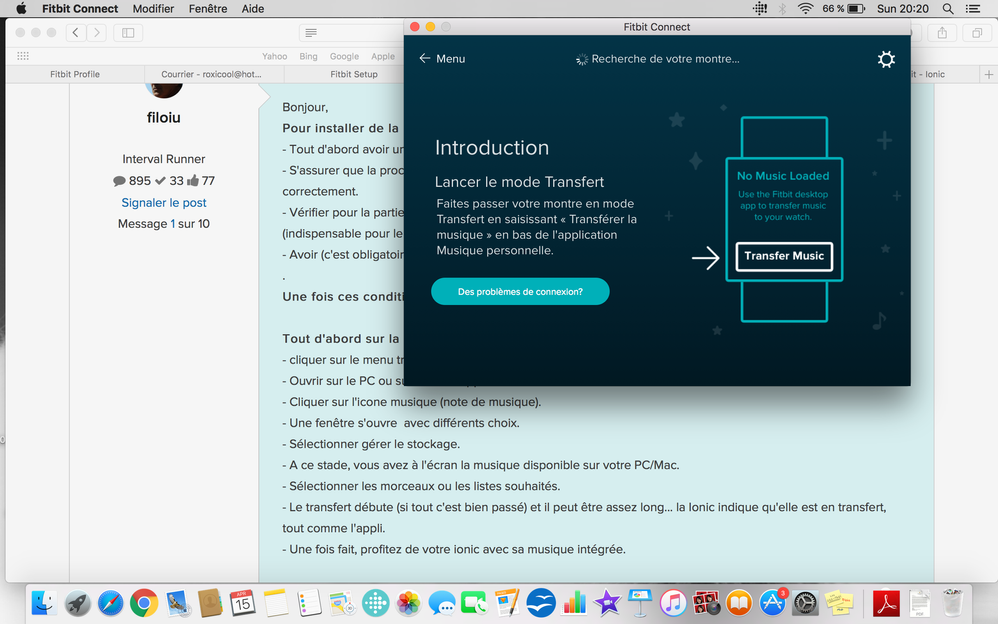The width and height of the screenshot is (998, 624).
Task: Open Numbers from the Dock
Action: (574, 602)
